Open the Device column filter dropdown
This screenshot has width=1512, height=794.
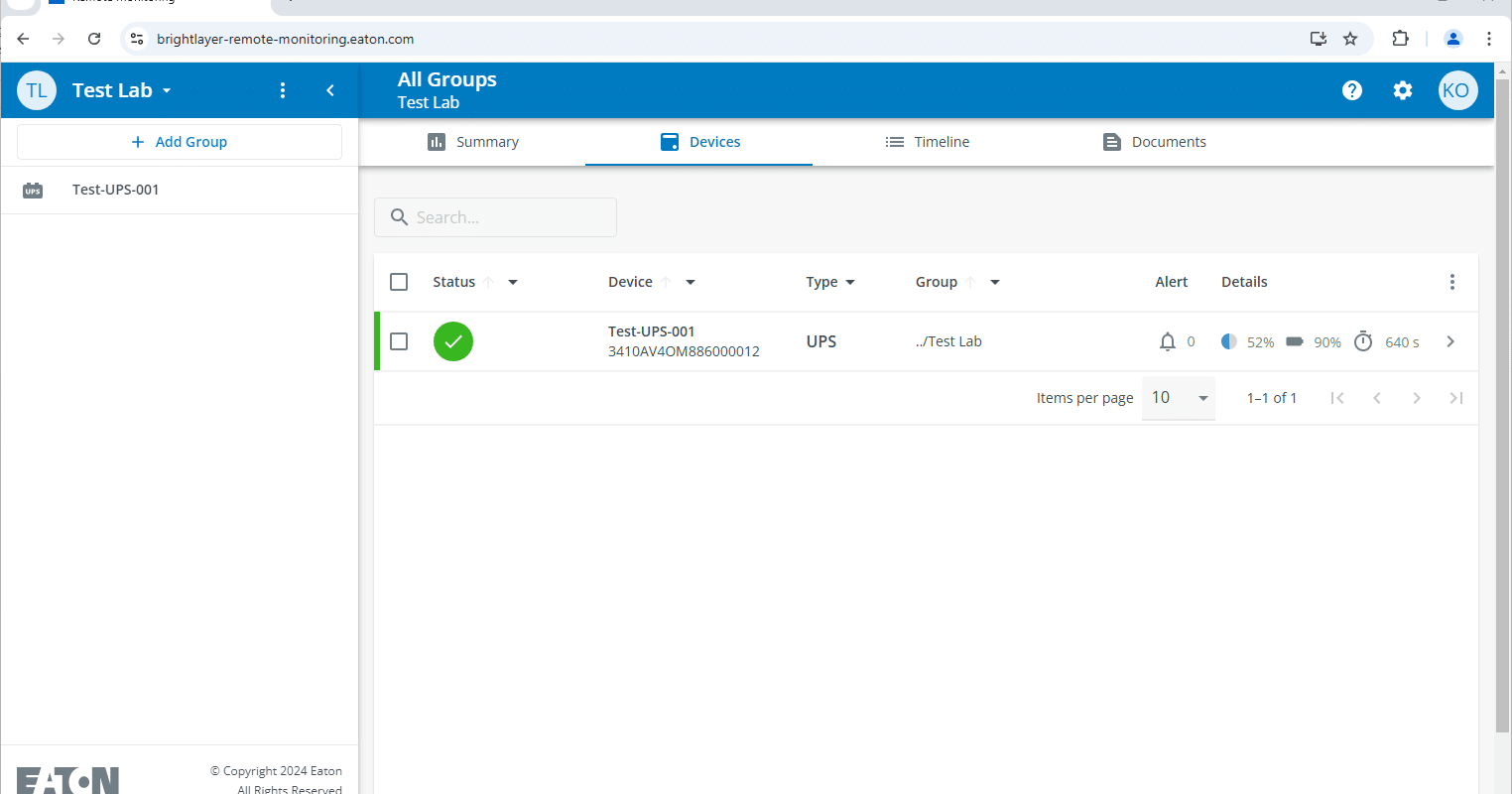pos(691,282)
